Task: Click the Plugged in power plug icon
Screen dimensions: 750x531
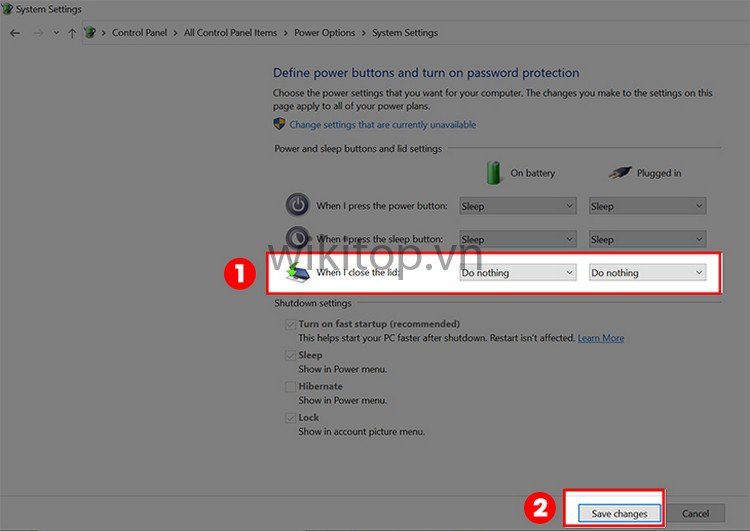Action: pos(620,172)
